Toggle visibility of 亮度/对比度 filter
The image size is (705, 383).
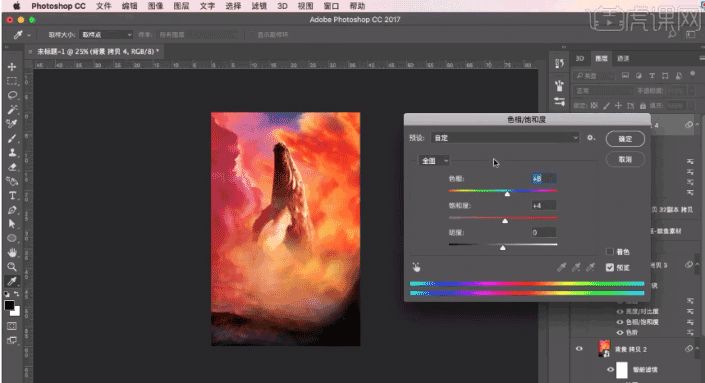click(x=620, y=312)
